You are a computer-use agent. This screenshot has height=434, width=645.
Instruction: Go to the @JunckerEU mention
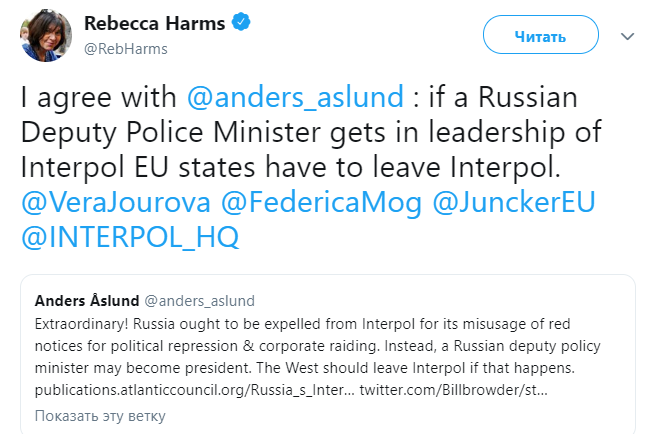coord(514,202)
